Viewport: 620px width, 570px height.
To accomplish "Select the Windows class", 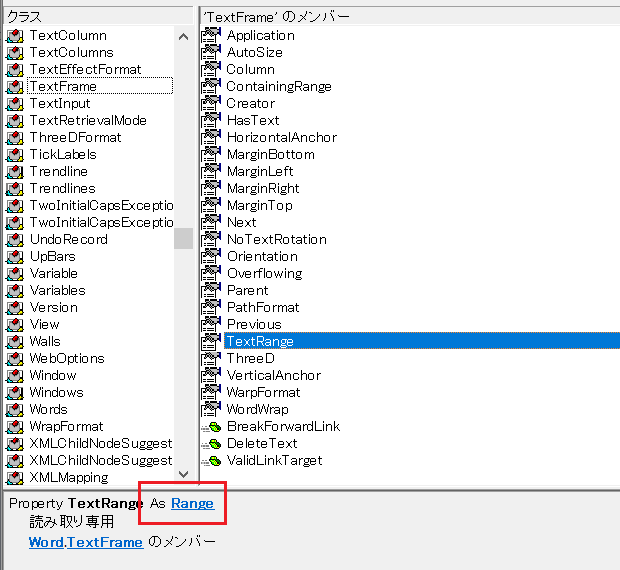I will coord(57,393).
